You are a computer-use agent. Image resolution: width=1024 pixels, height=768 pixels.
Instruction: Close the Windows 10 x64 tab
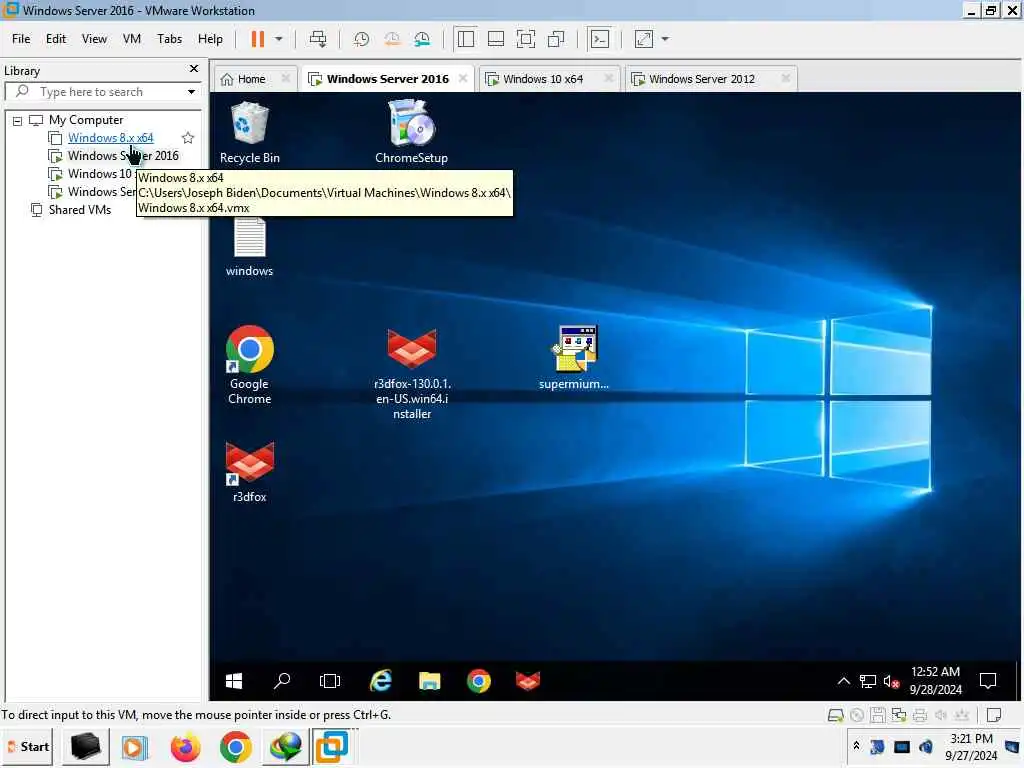(609, 78)
